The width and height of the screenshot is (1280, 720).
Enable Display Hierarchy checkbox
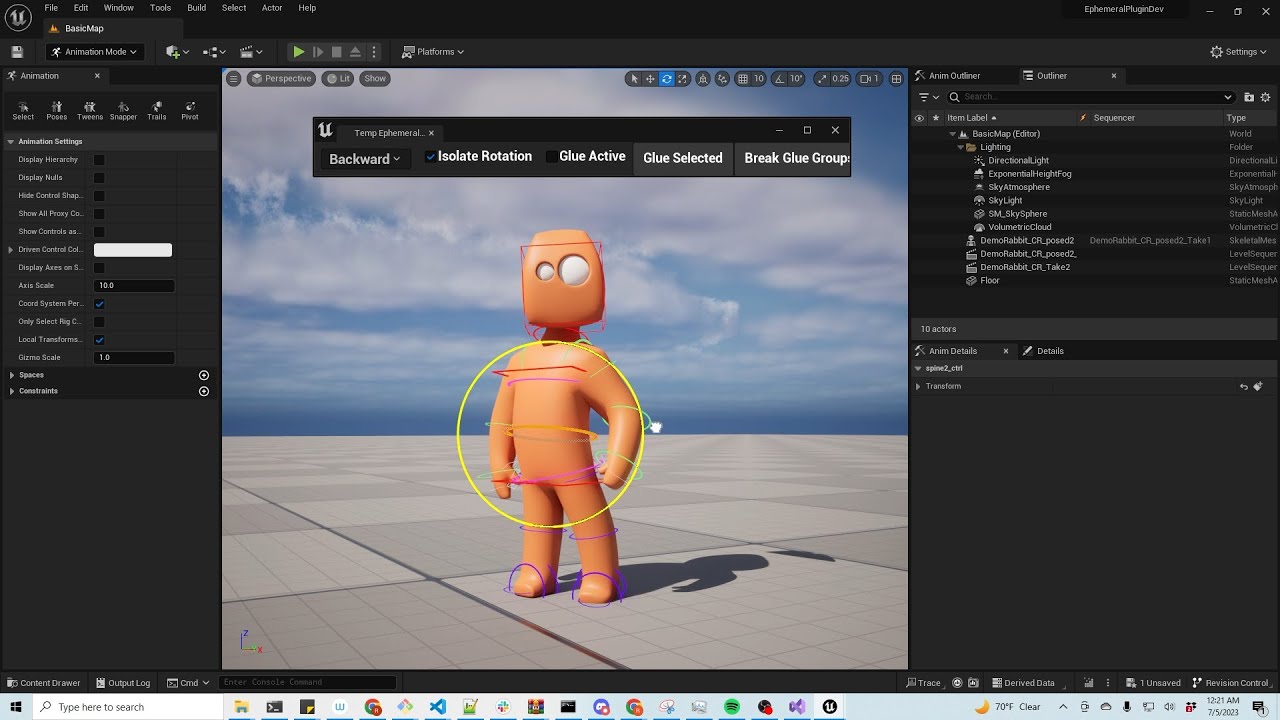pos(99,160)
